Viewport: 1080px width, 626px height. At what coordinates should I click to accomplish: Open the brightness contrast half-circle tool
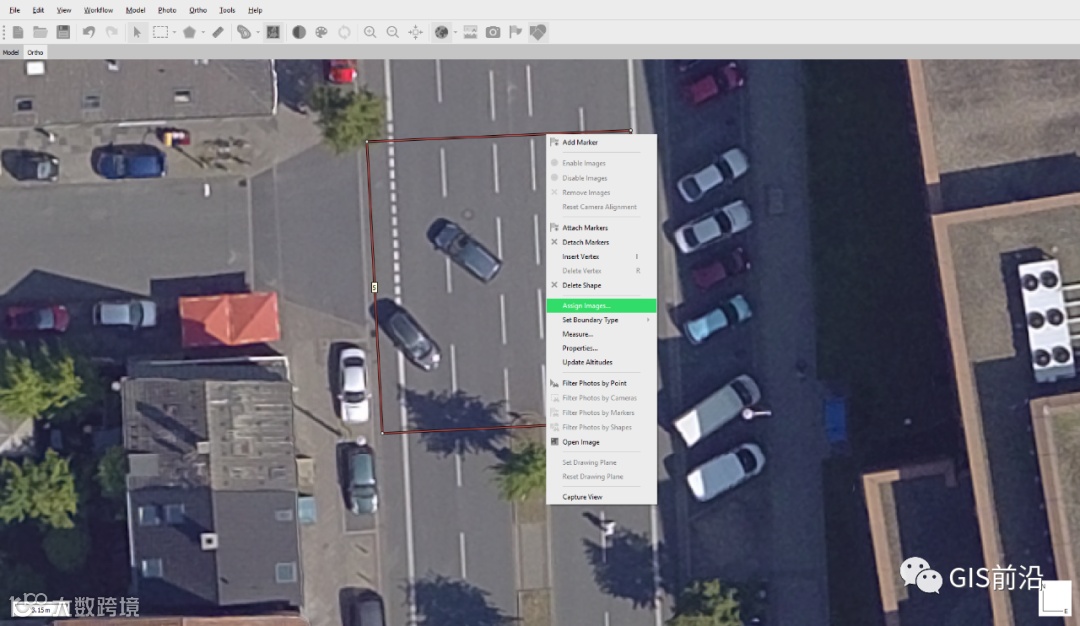[299, 32]
